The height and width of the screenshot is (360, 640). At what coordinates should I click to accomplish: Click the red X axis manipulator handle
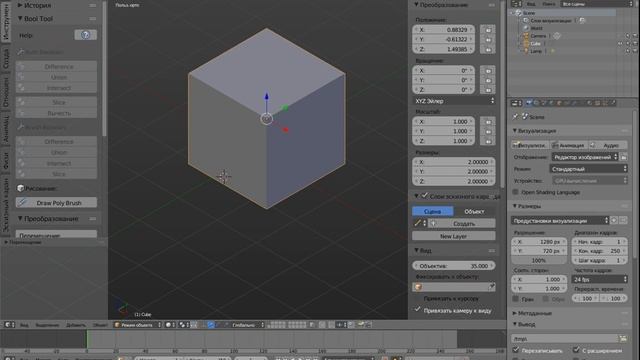pyautogui.click(x=285, y=129)
